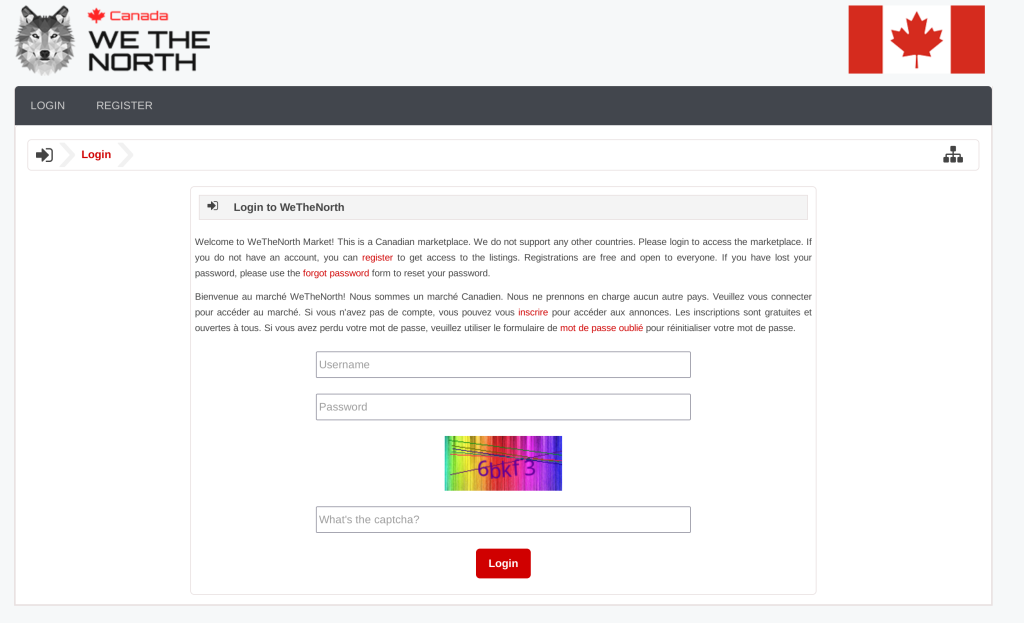Screen dimensions: 1024x623
Task: Follow the red register link in English text
Action: (377, 258)
